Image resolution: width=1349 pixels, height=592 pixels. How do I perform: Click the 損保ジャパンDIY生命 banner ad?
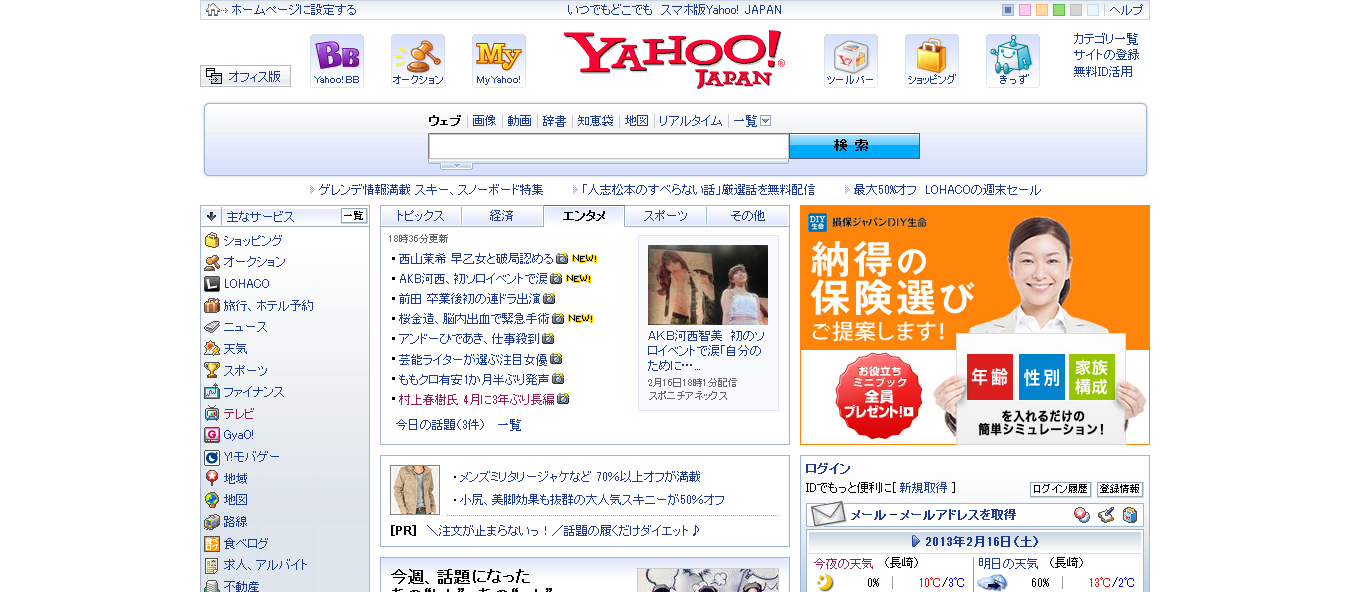pos(975,325)
